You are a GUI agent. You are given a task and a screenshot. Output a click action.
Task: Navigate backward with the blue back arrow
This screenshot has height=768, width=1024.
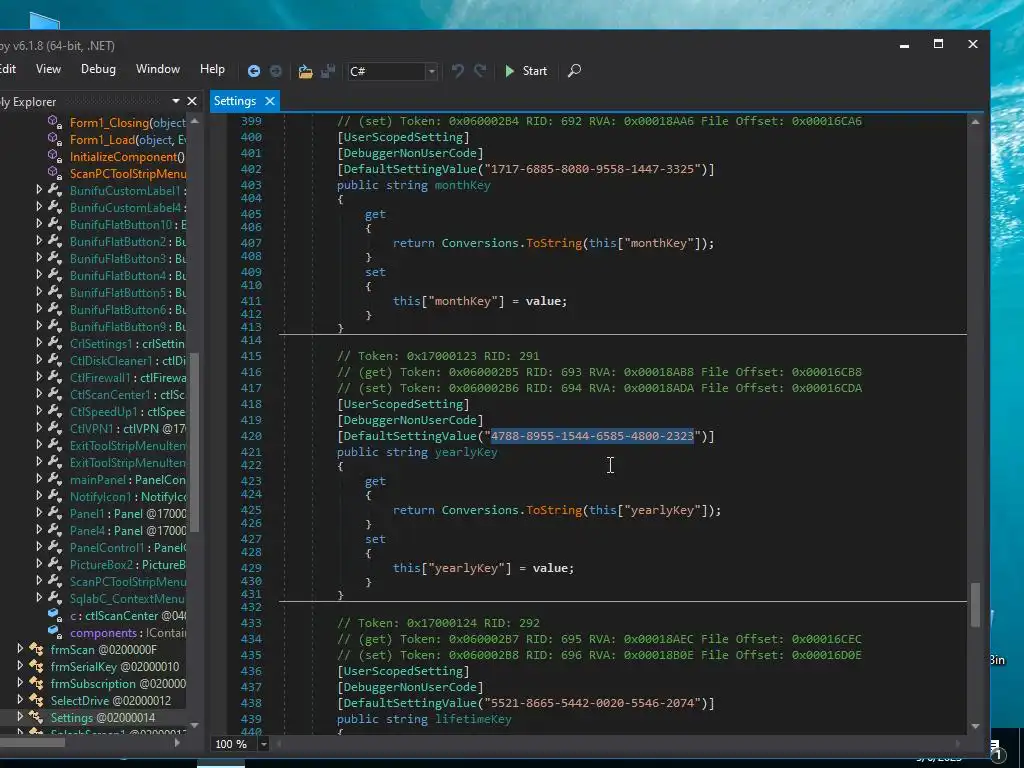(x=253, y=71)
